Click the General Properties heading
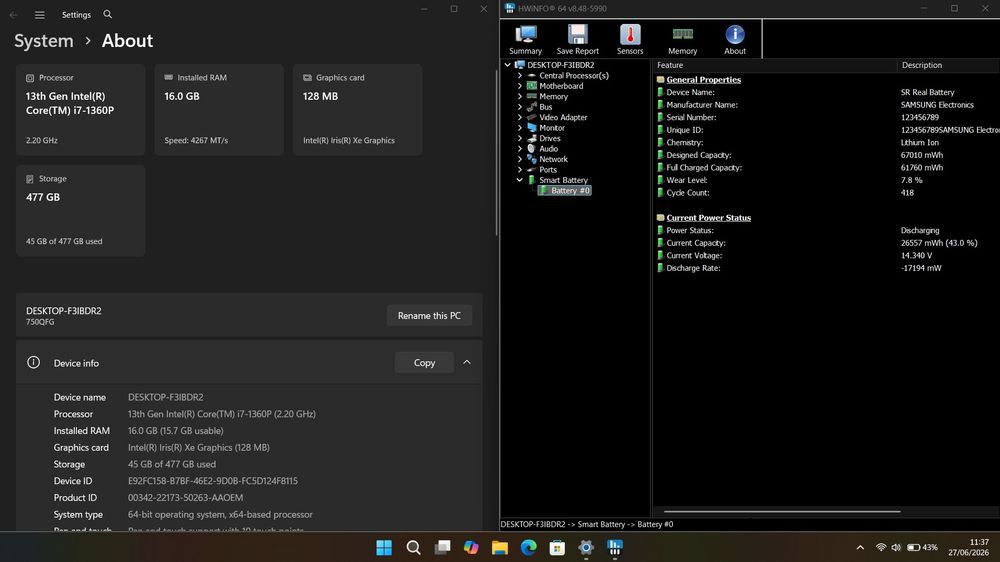 [x=703, y=80]
